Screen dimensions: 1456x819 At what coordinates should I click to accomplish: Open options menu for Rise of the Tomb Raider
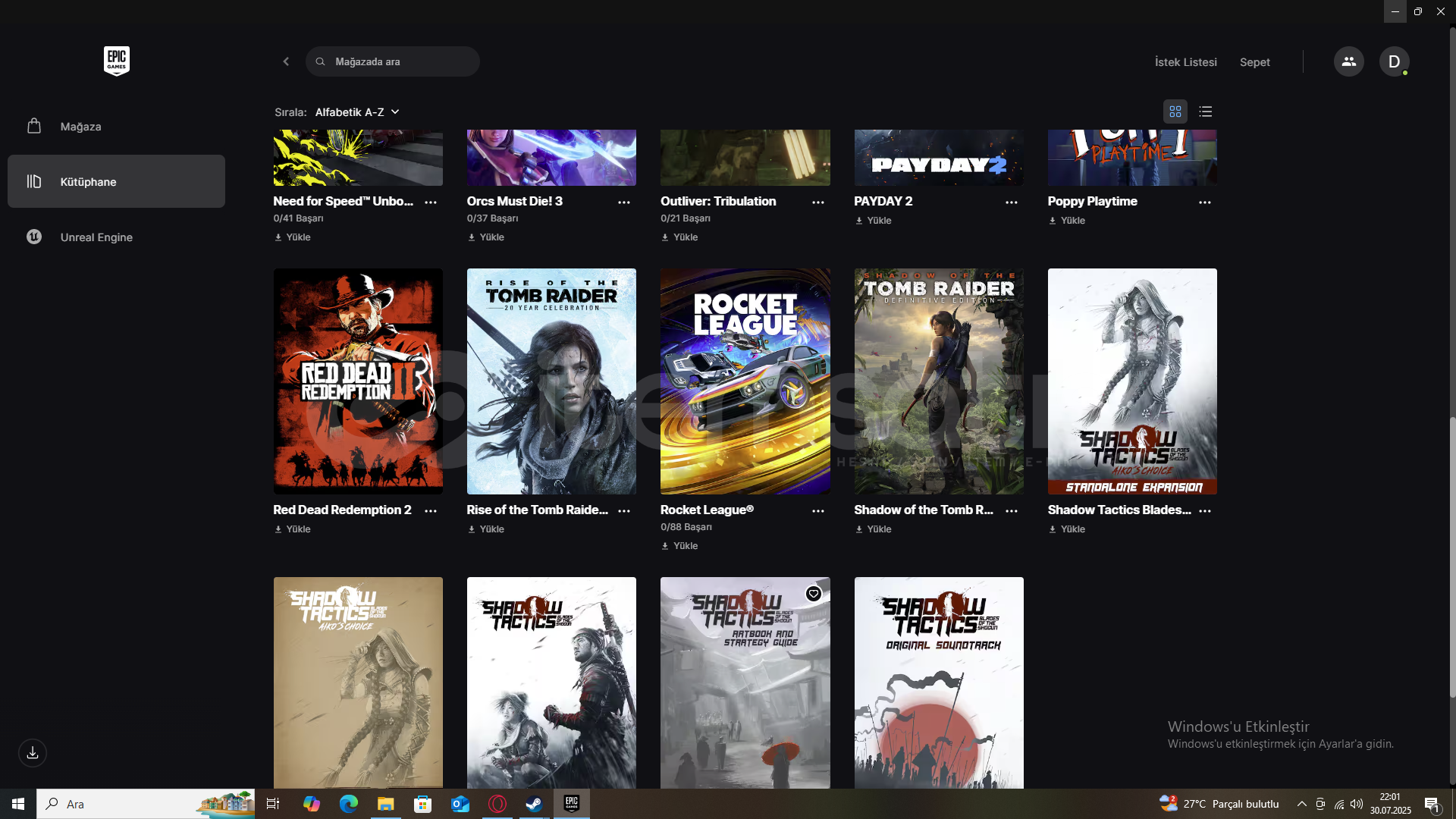(x=624, y=511)
